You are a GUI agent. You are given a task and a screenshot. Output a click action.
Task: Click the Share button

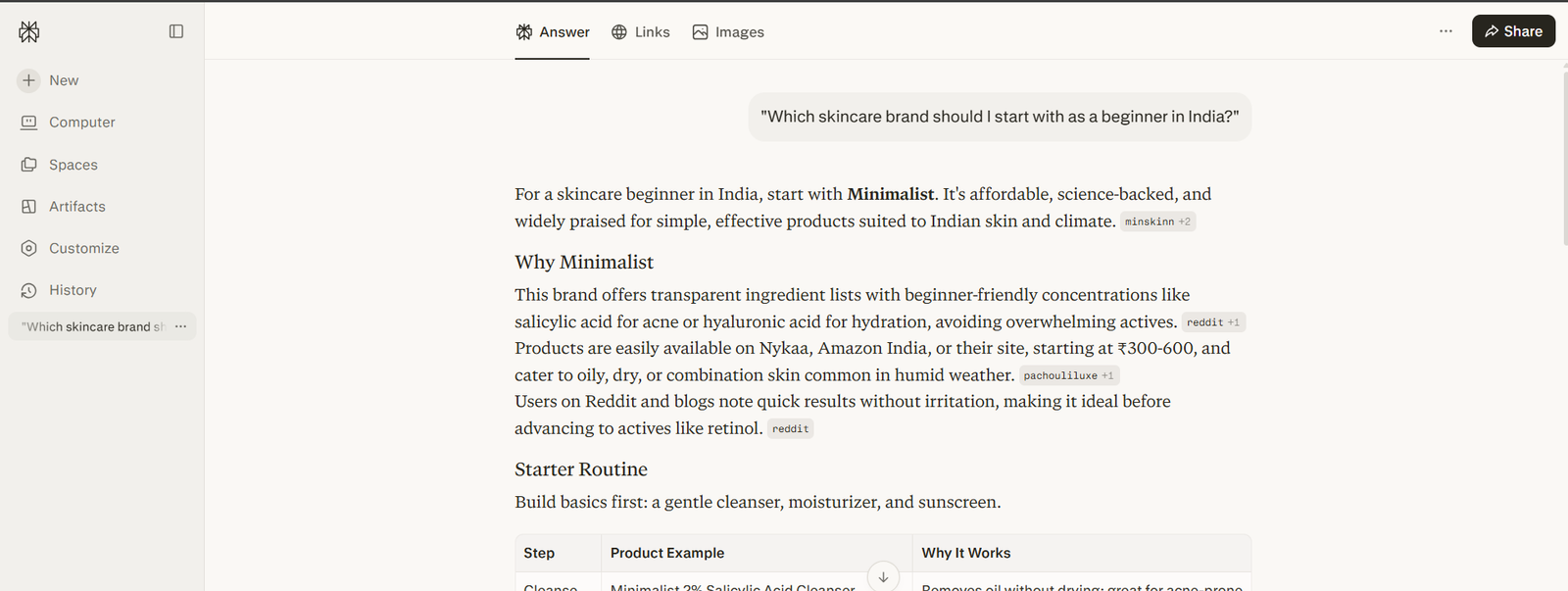pos(1513,31)
